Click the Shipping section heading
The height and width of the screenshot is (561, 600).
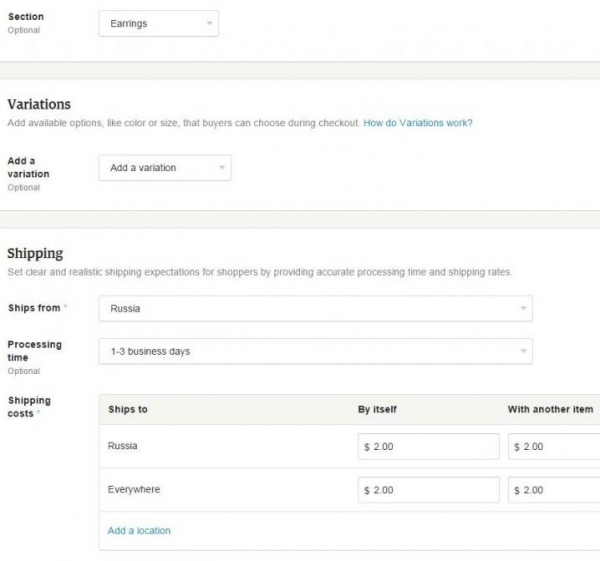35,254
